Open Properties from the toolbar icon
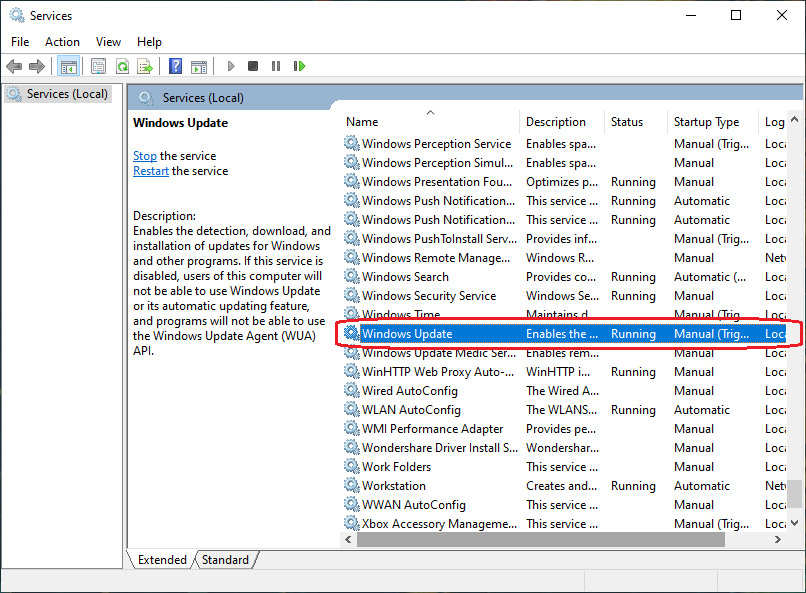This screenshot has height=593, width=806. pos(98,66)
